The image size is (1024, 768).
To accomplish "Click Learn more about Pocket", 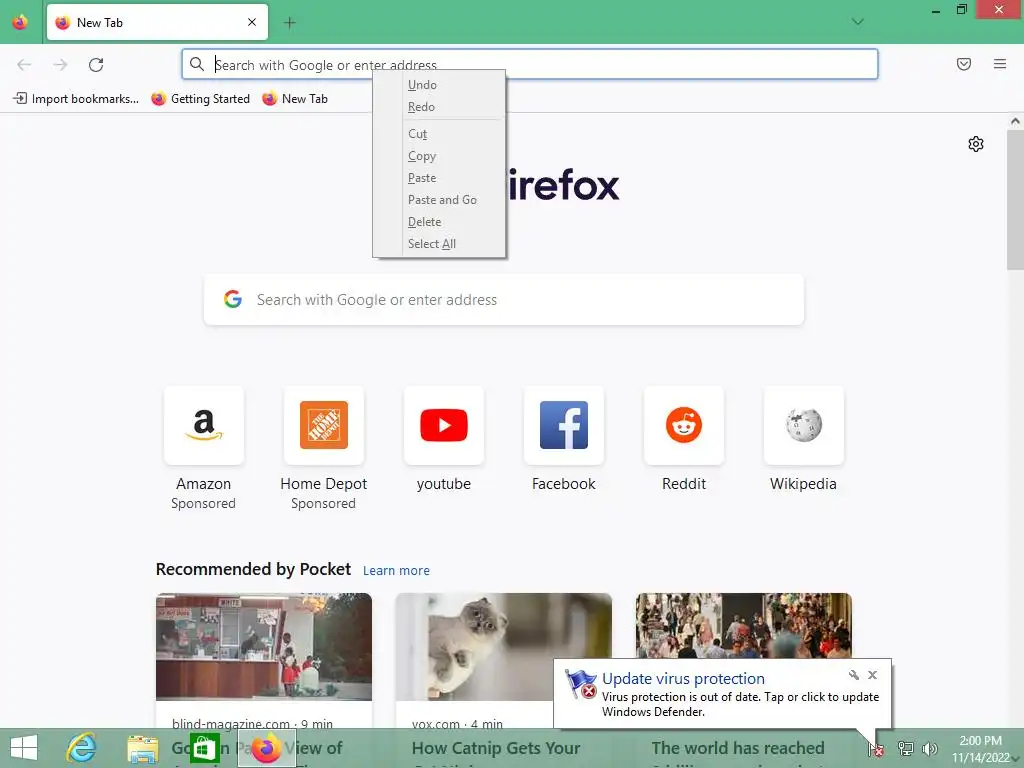I will click(396, 571).
